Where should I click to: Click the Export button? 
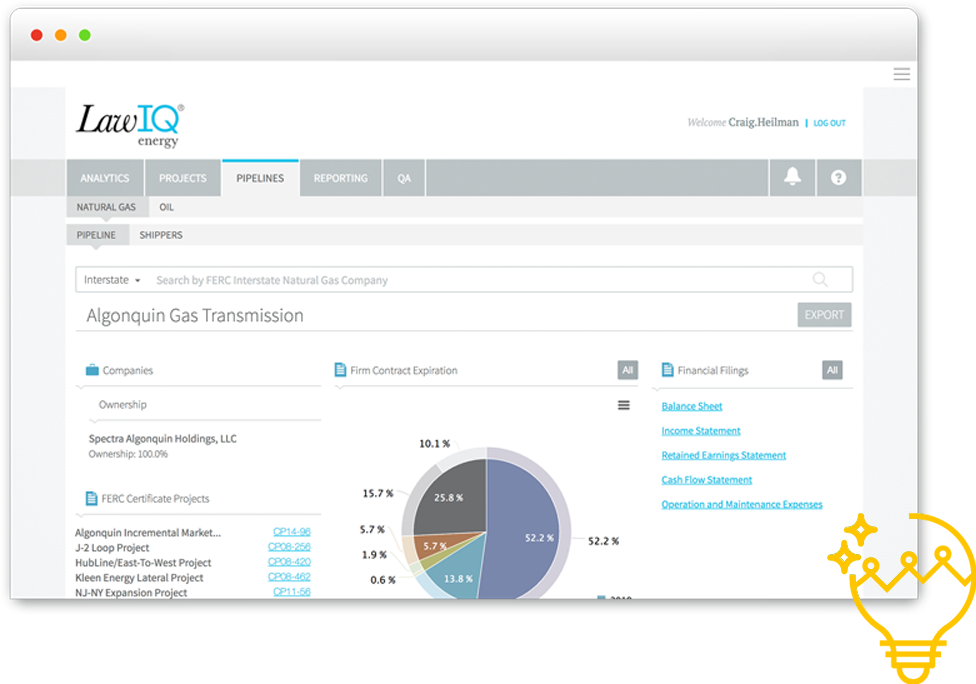(824, 314)
